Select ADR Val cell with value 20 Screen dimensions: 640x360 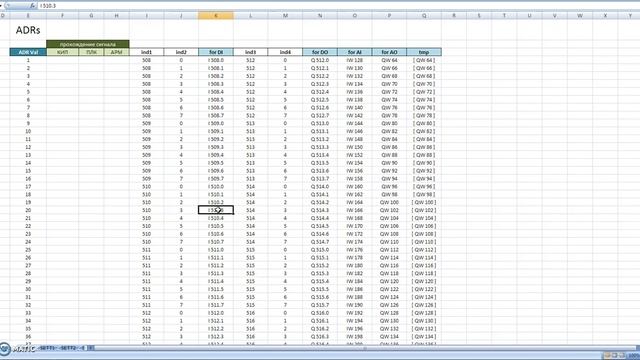pos(28,210)
